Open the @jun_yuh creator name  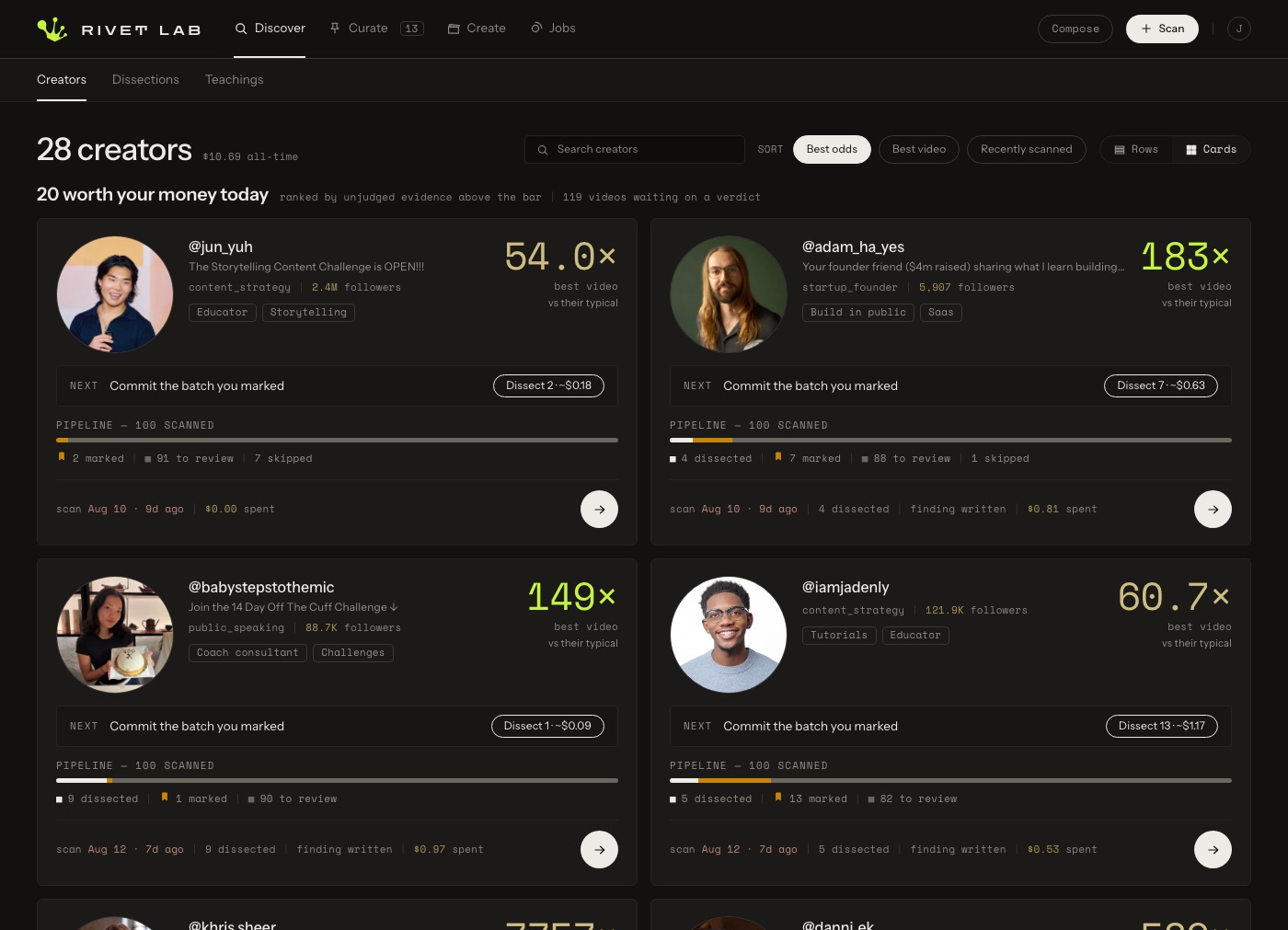coord(221,247)
